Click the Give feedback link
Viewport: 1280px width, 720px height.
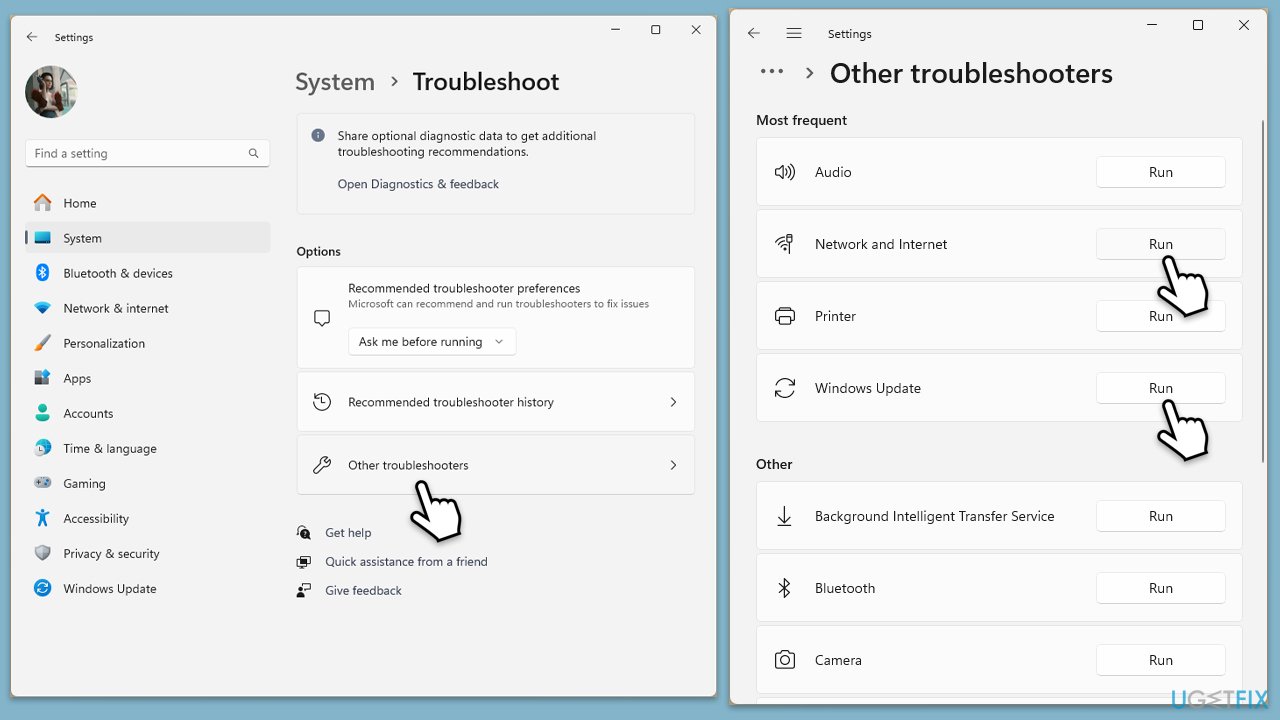click(363, 591)
